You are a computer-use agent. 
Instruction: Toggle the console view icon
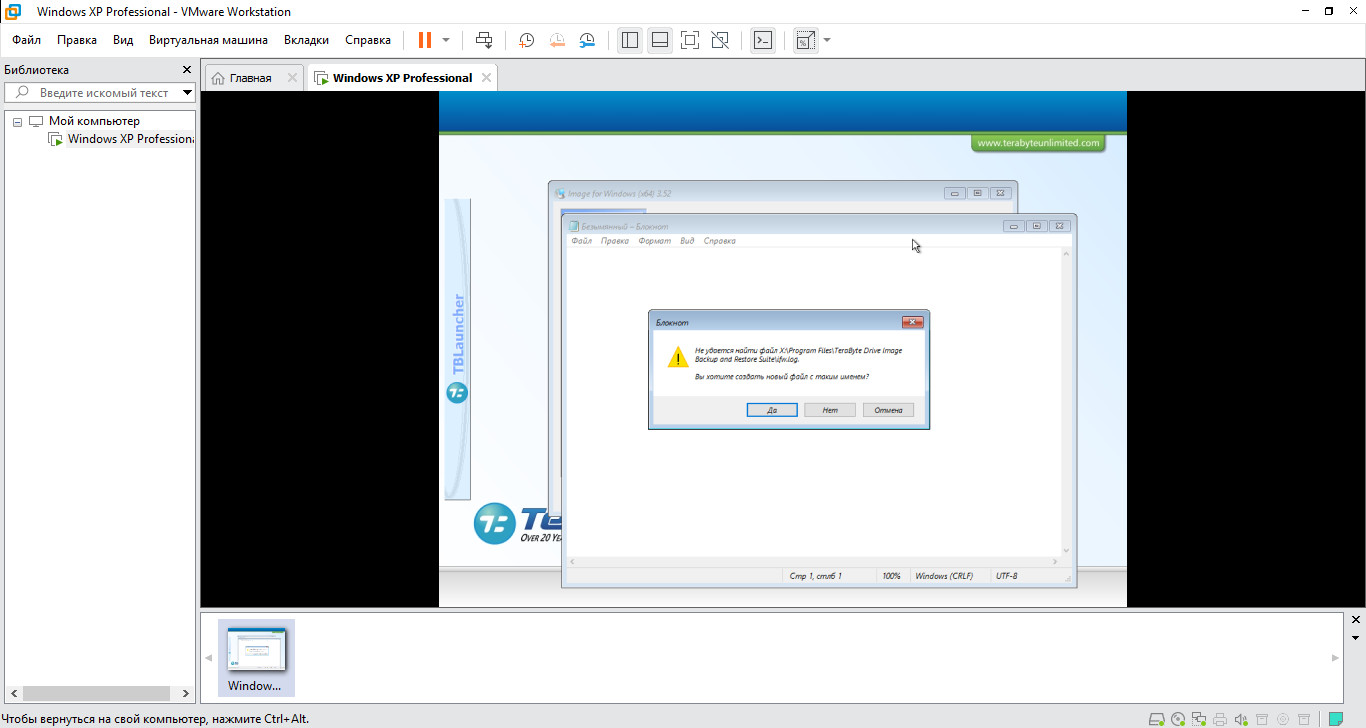click(763, 40)
